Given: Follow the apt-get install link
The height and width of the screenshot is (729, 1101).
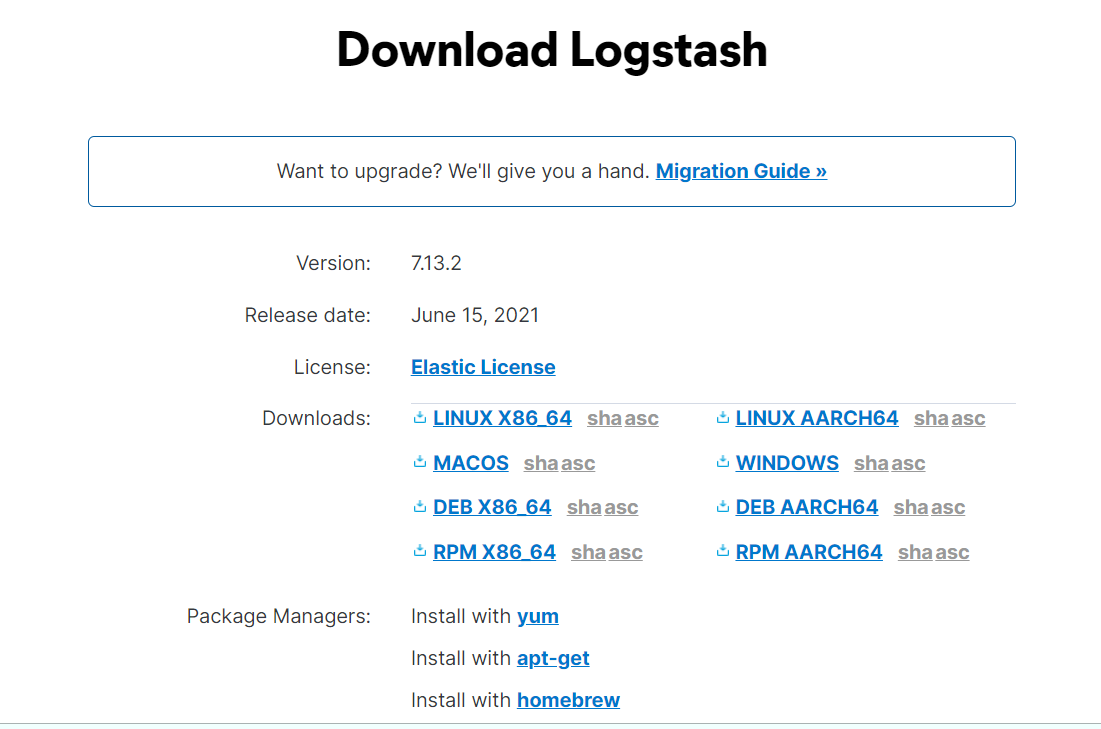Looking at the screenshot, I should (553, 659).
